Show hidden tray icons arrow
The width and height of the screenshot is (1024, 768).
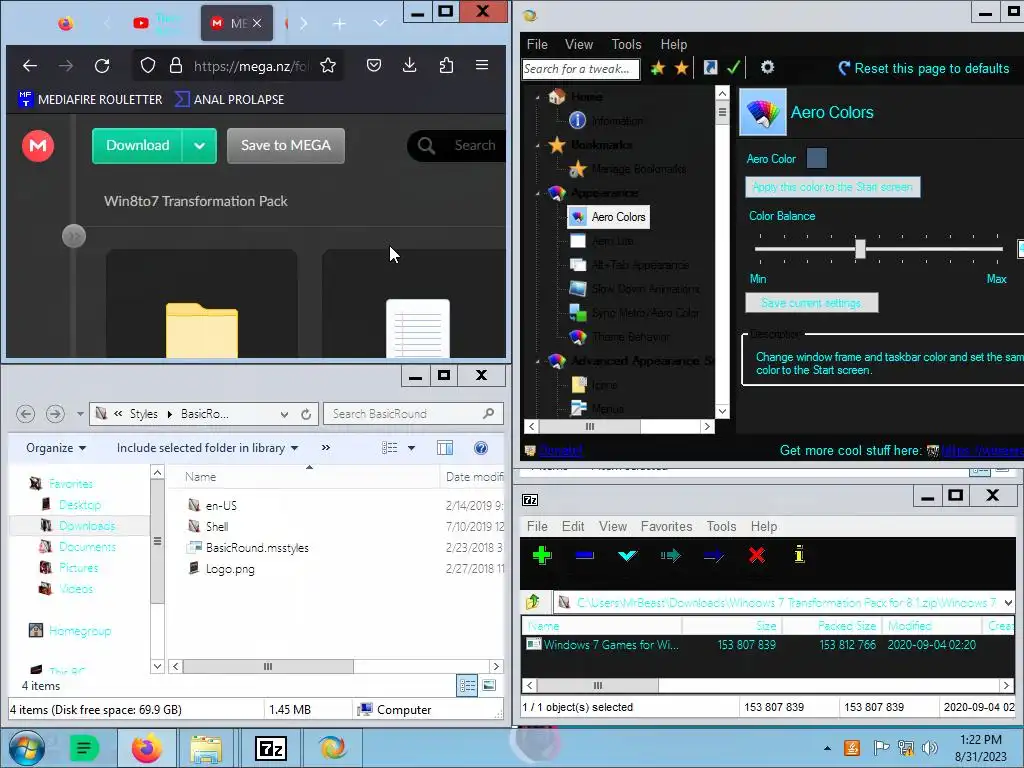click(x=827, y=748)
